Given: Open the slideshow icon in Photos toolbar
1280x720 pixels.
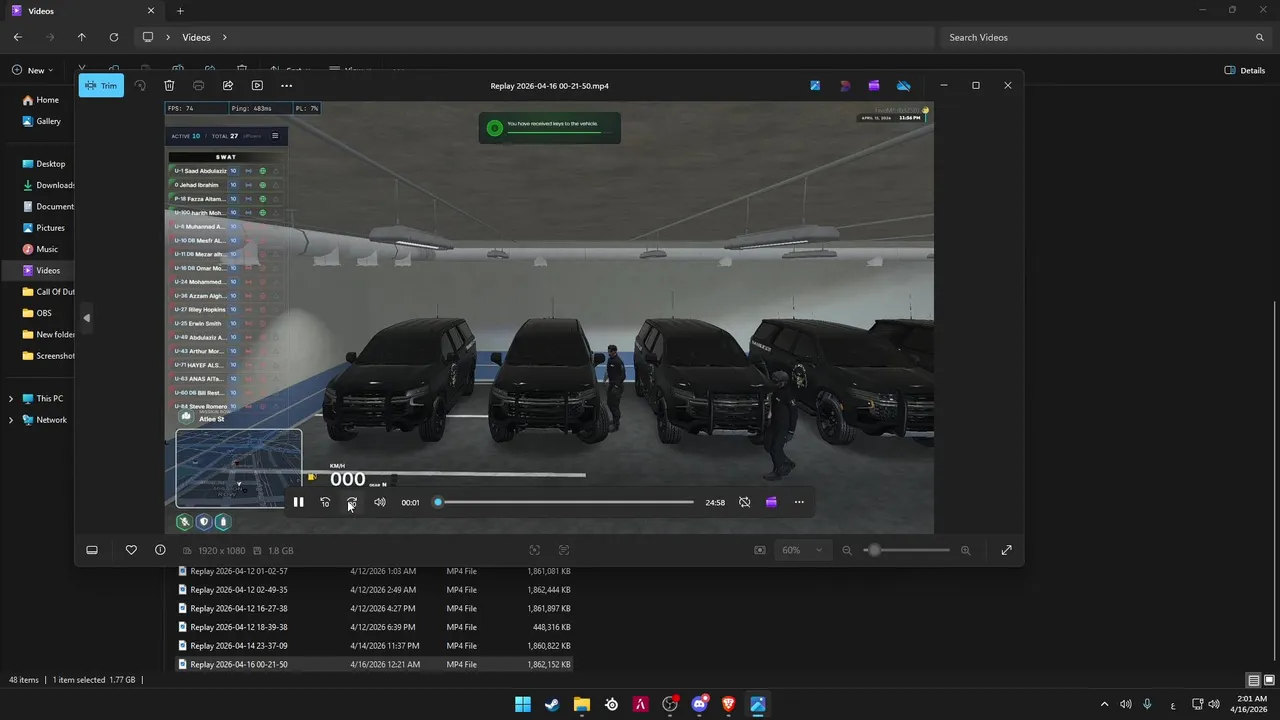Looking at the screenshot, I should point(257,86).
